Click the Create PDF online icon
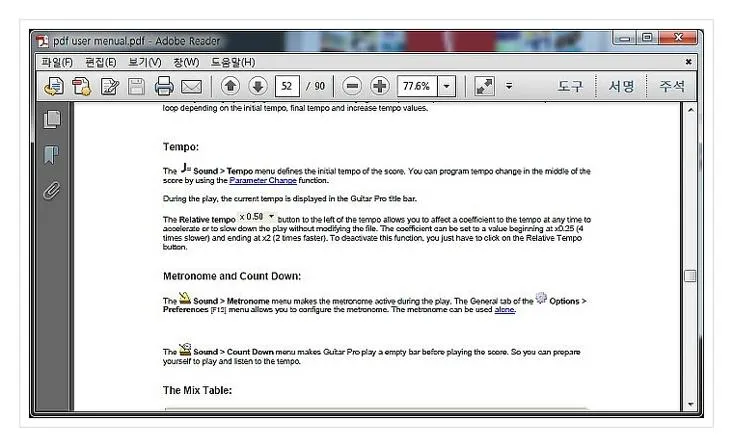 pyautogui.click(x=54, y=87)
